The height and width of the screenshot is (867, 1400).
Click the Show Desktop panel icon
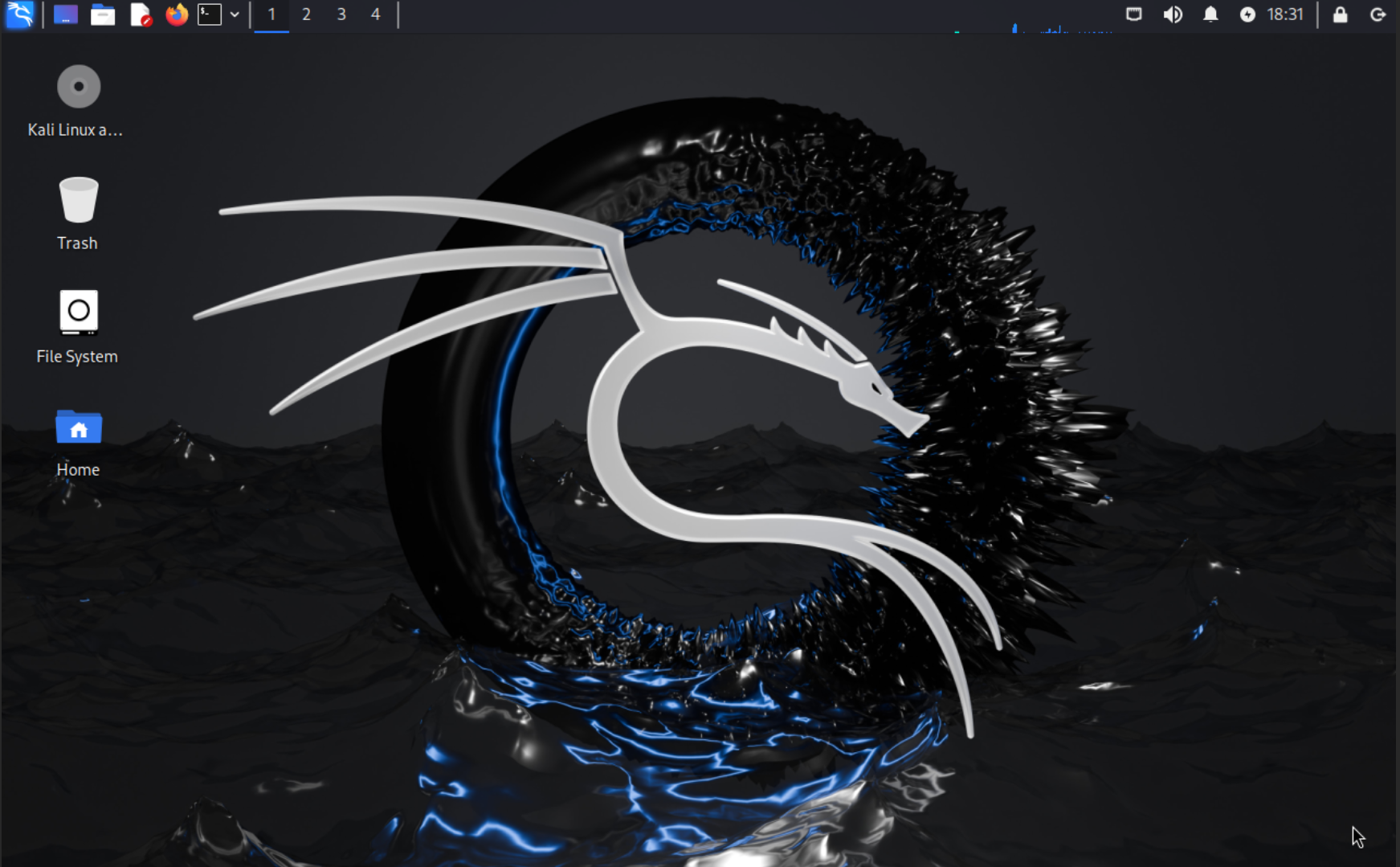(65, 14)
